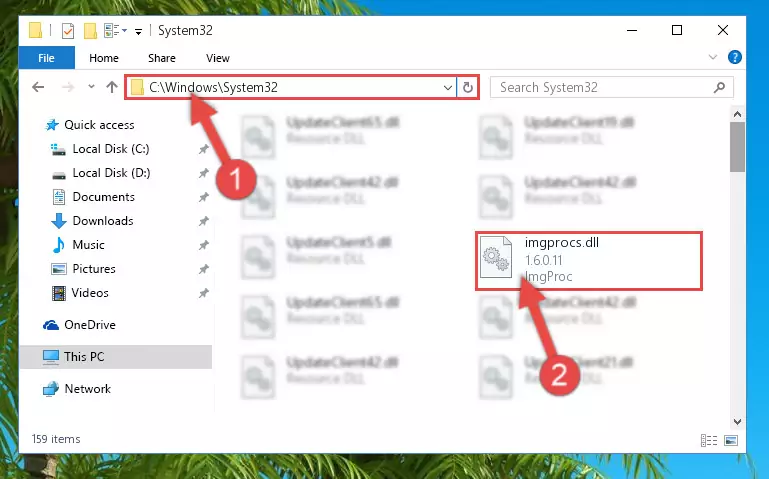The image size is (769, 479).
Task: Refresh the System32 folder view
Action: point(468,88)
